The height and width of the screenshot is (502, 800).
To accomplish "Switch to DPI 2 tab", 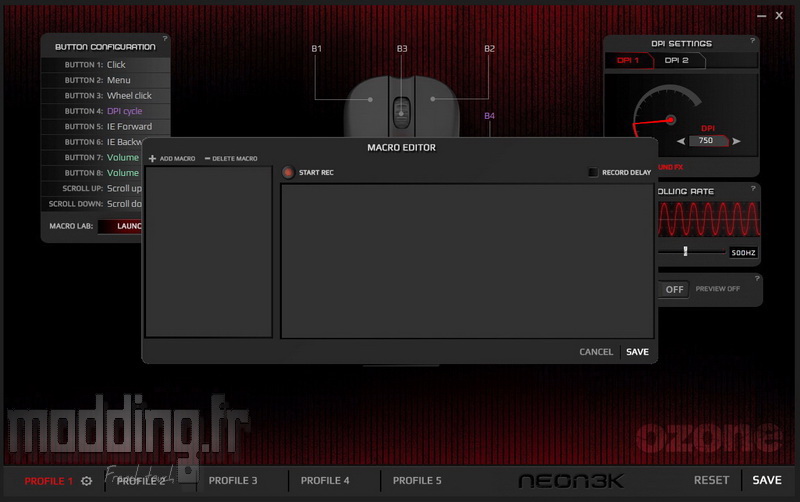I will [677, 60].
